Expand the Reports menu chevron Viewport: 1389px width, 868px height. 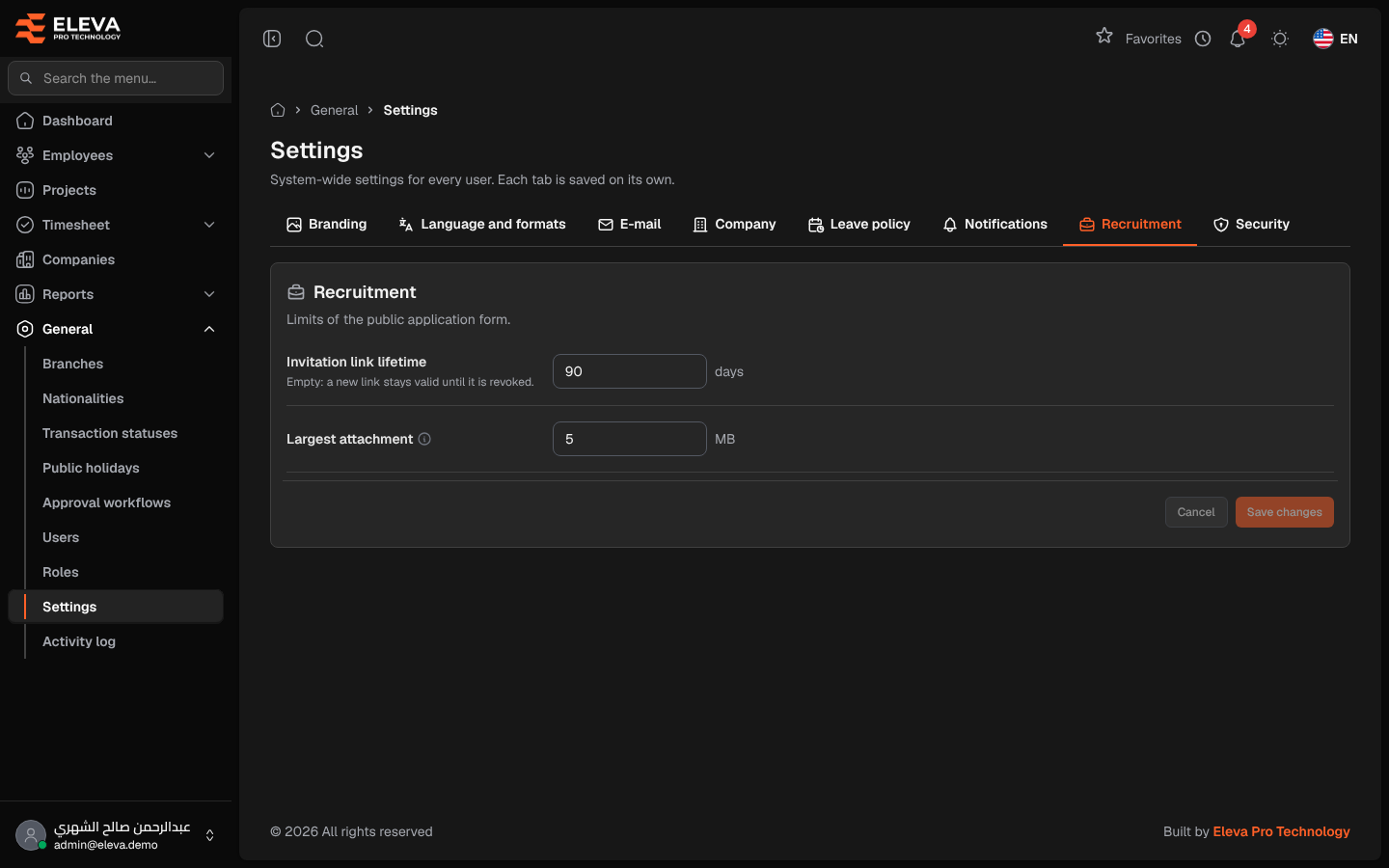(209, 294)
